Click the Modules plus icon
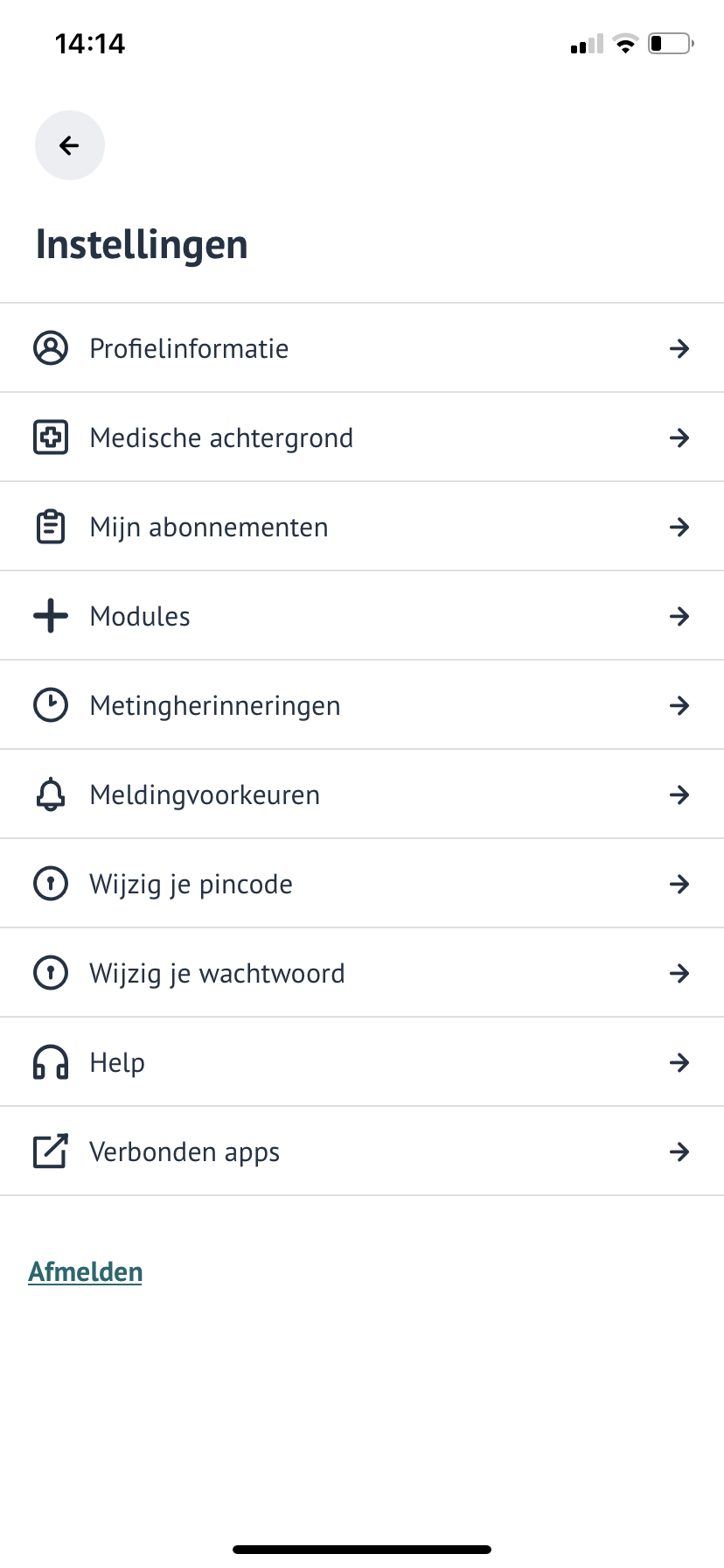This screenshot has height=1568, width=724. click(x=51, y=616)
